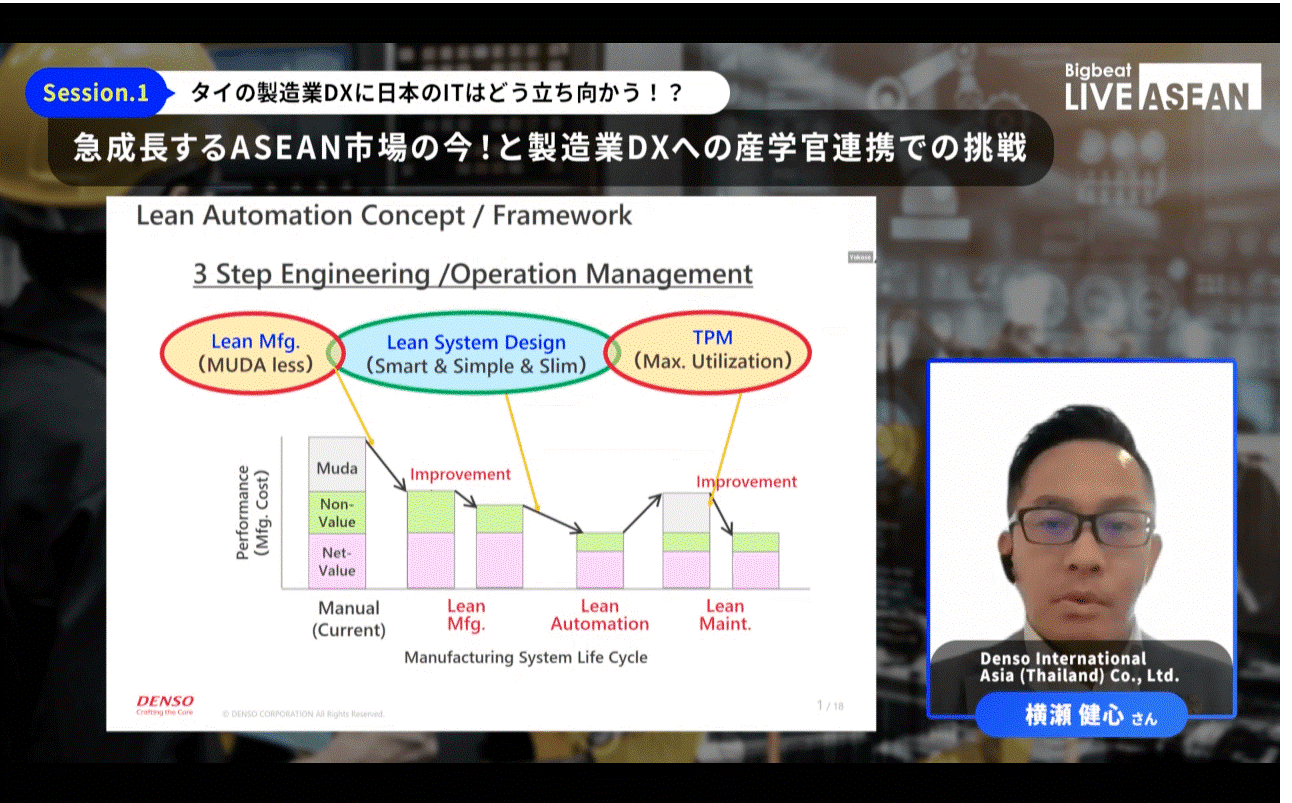Viewport: 1292px width, 803px height.
Task: Click the Lean Maint. label under the chart
Action: [x=725, y=615]
